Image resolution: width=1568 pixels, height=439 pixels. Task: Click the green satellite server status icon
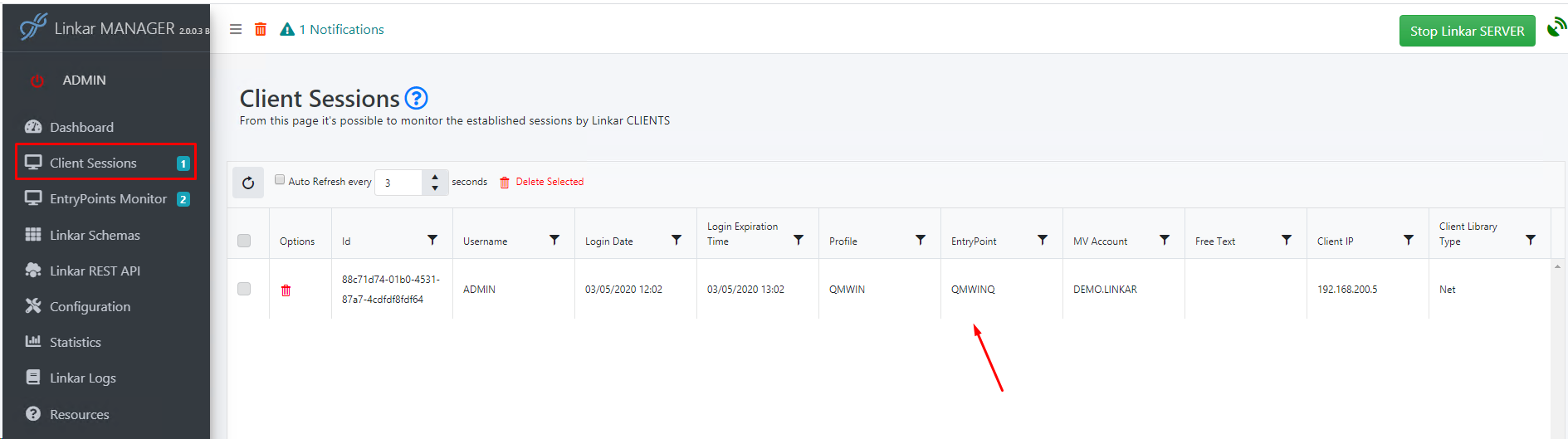pyautogui.click(x=1556, y=27)
